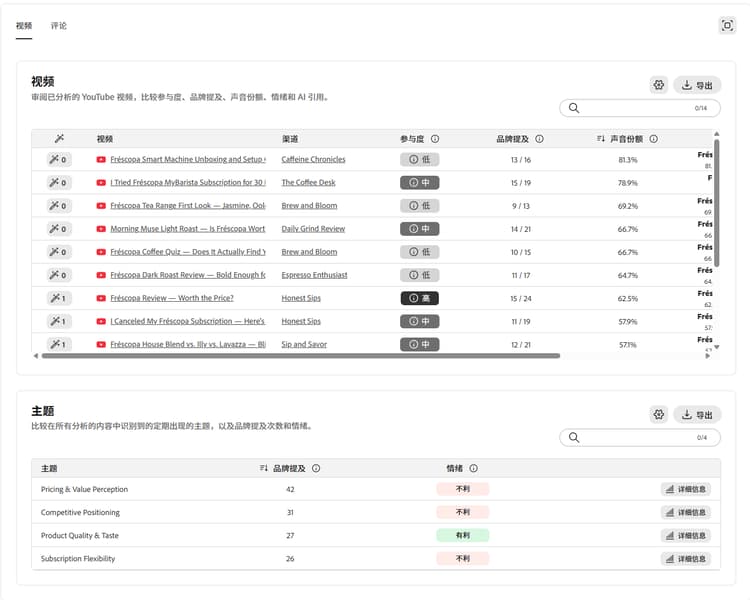Click wand badge in Morning Muse row

59,229
